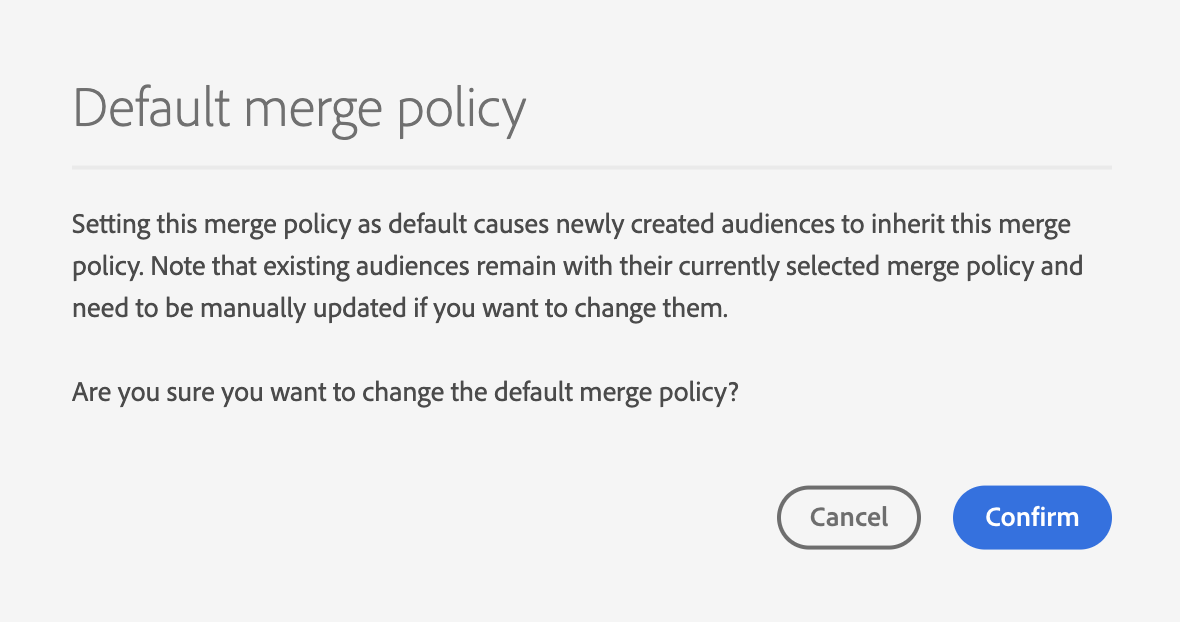The image size is (1180, 622).
Task: Dismiss the dialog using Cancel
Action: (848, 517)
